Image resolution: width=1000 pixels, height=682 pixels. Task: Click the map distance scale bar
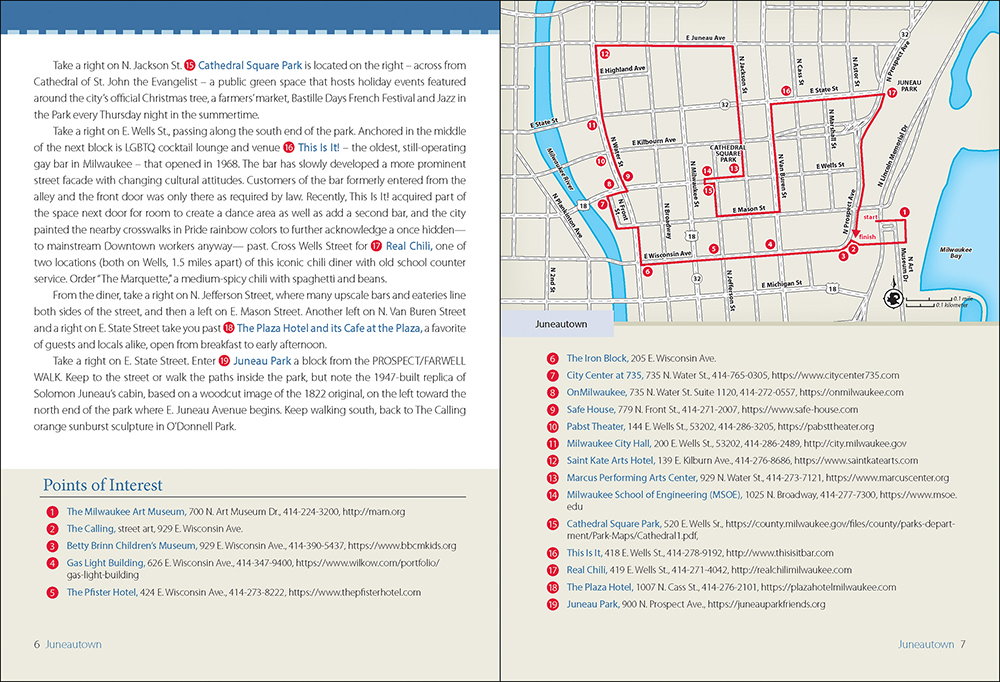coord(937,302)
